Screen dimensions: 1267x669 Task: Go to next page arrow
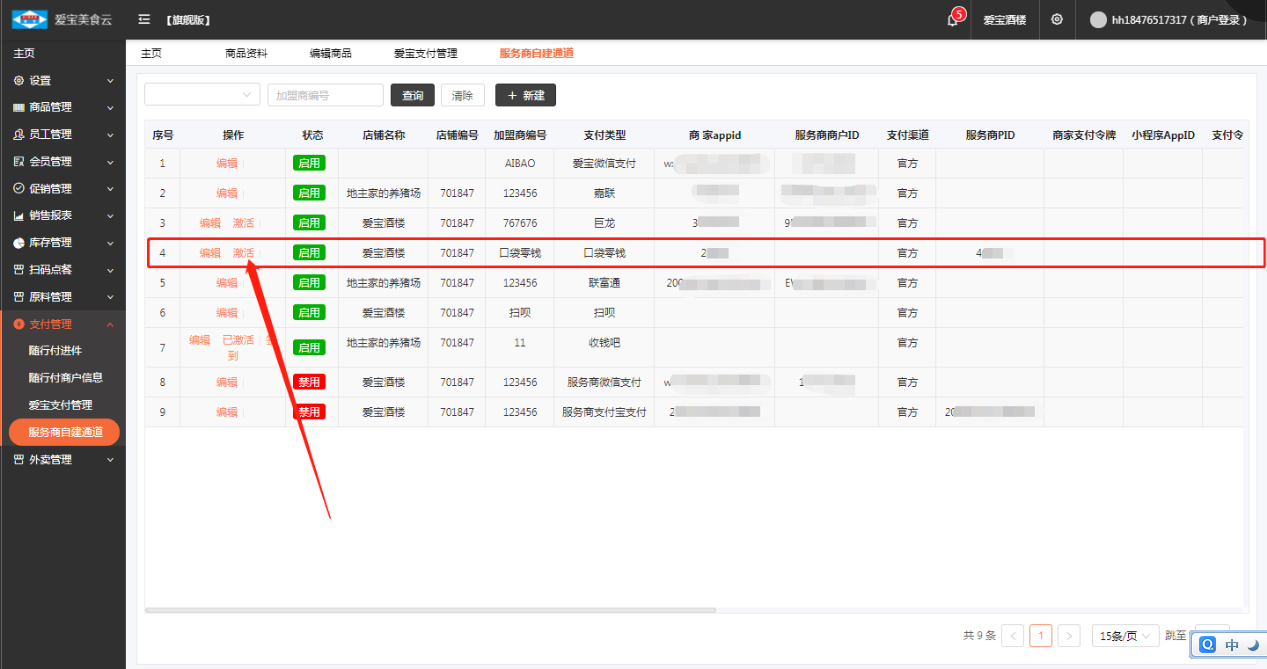(1069, 636)
